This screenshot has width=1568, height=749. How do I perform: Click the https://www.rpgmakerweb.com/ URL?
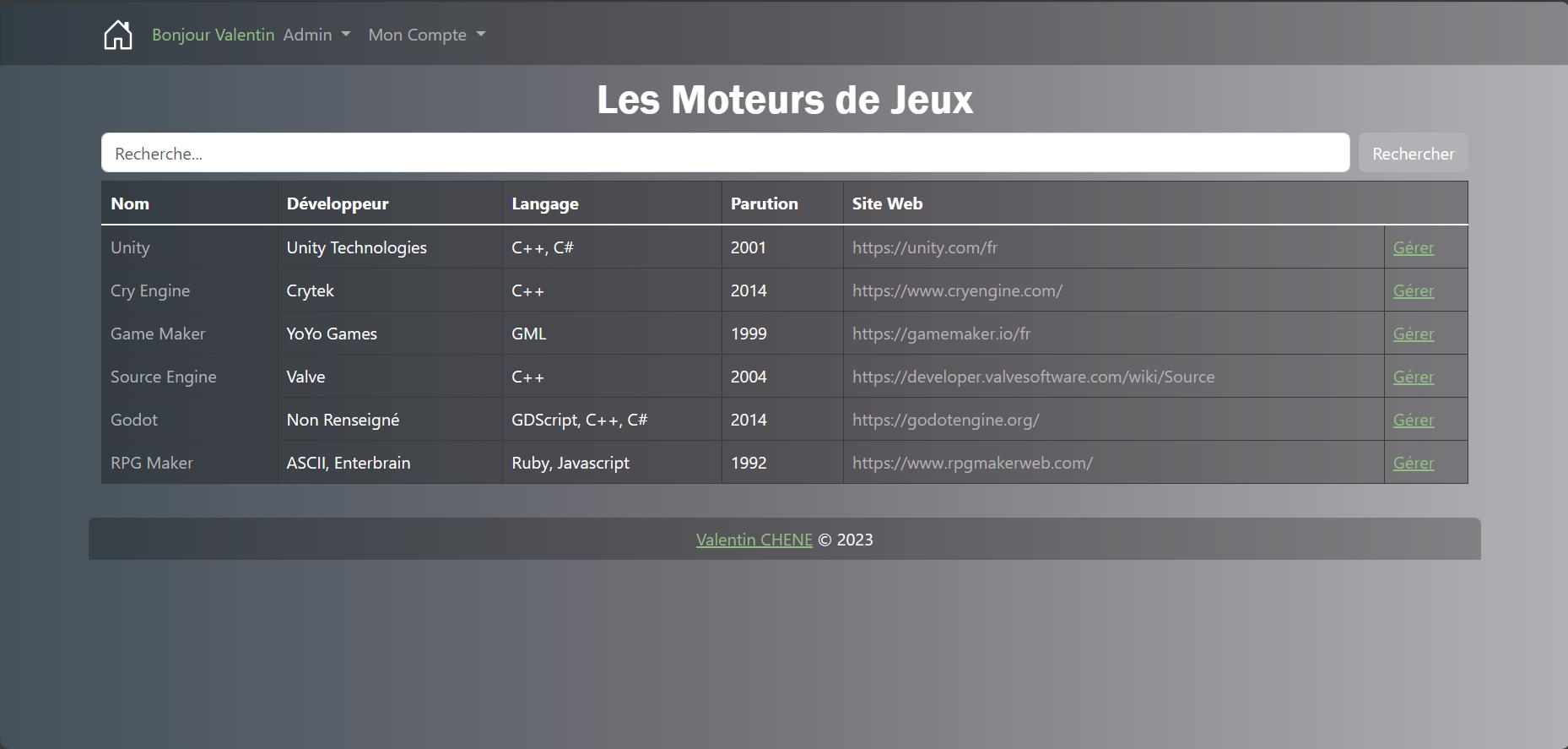(973, 463)
